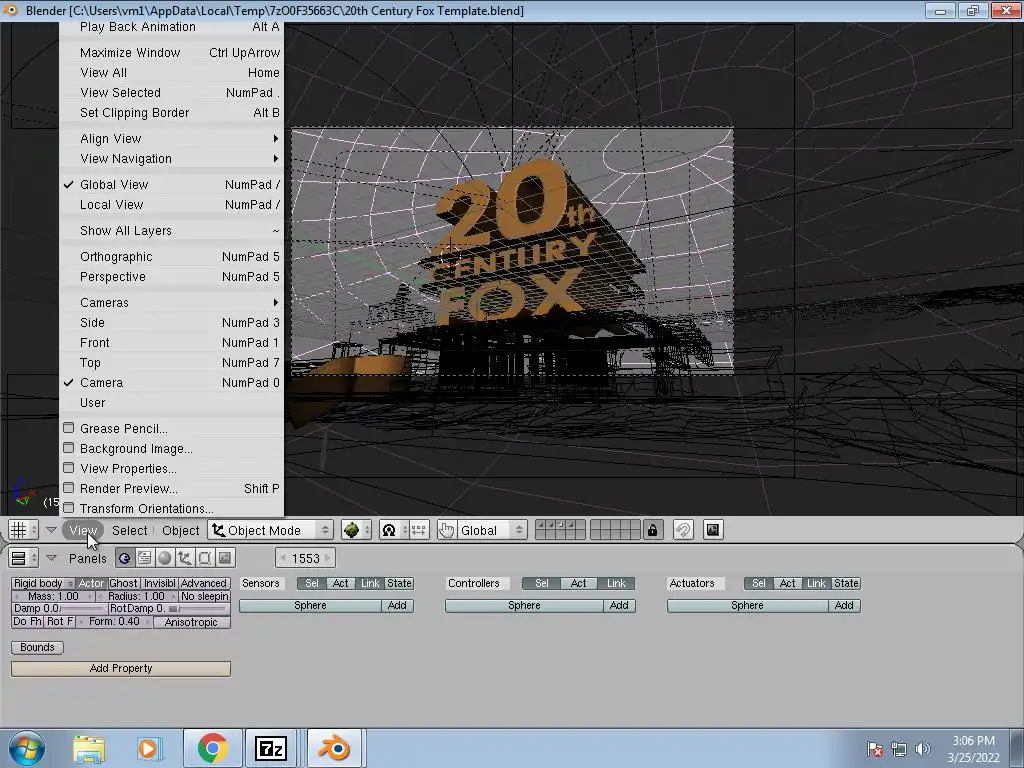Click Add next to Sensors Sphere

point(397,605)
